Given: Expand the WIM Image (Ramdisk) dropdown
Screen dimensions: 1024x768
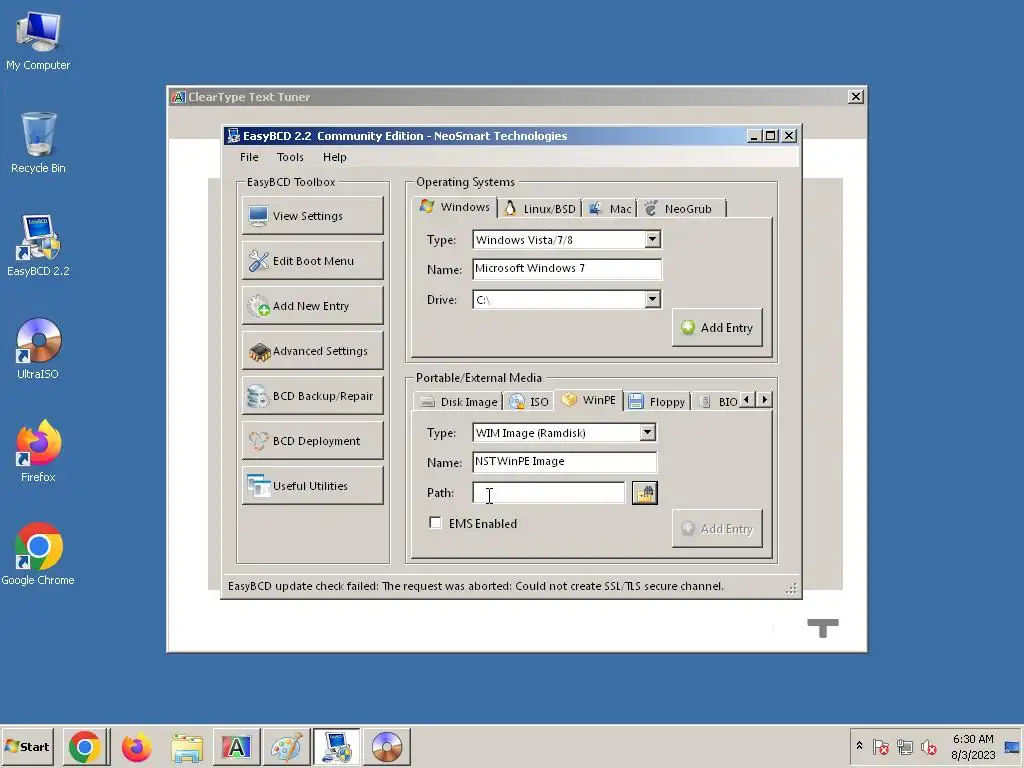Looking at the screenshot, I should 647,432.
